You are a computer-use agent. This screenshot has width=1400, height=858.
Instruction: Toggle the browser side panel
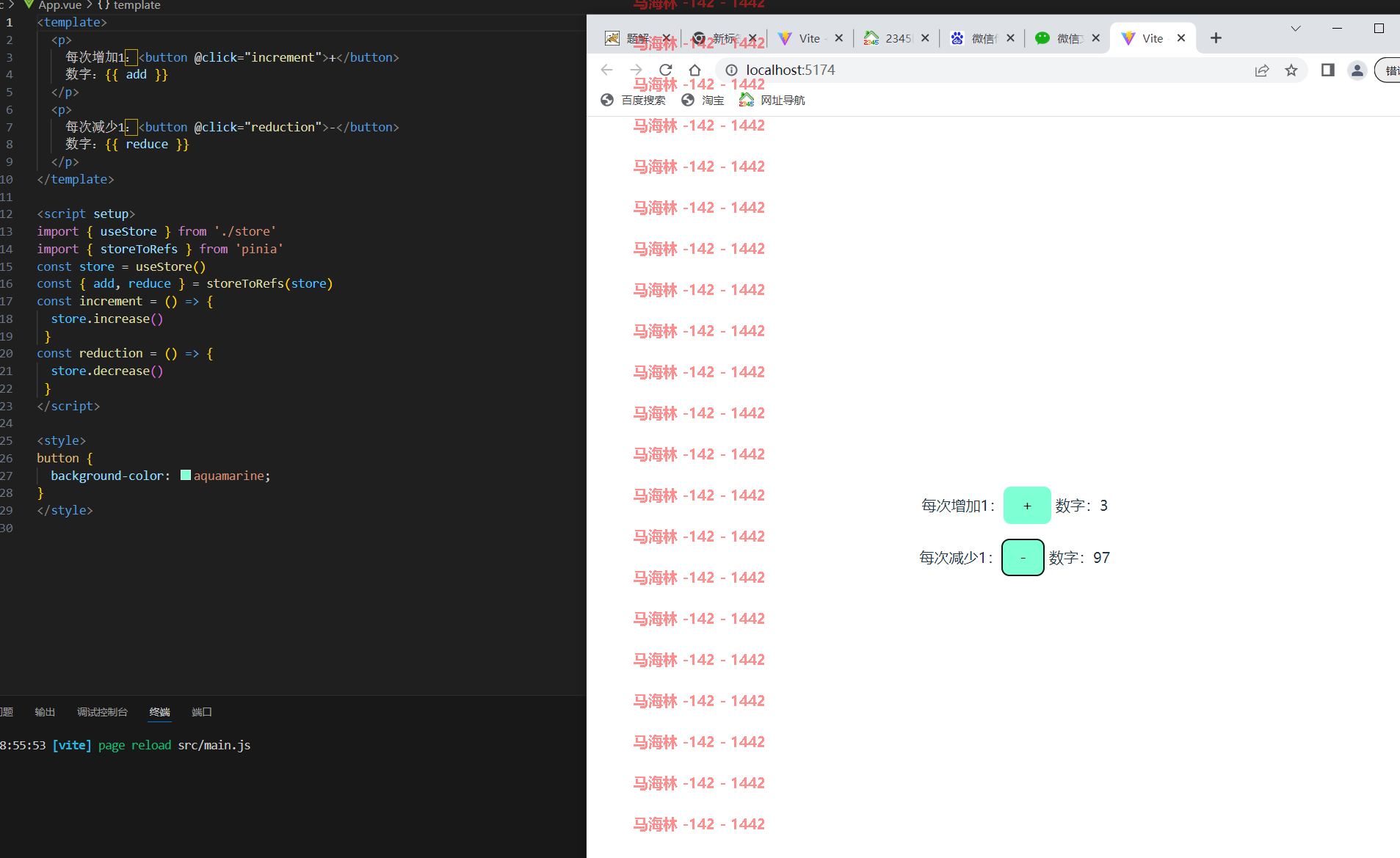[1327, 70]
